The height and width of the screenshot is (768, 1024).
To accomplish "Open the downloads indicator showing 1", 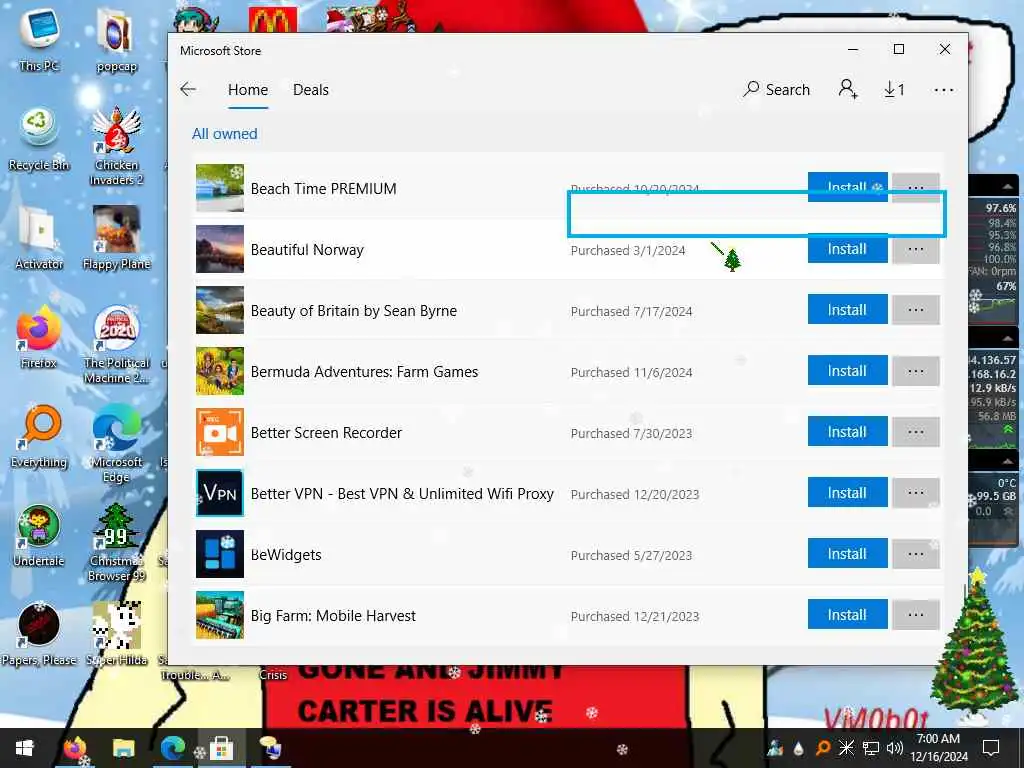I will pyautogui.click(x=894, y=89).
